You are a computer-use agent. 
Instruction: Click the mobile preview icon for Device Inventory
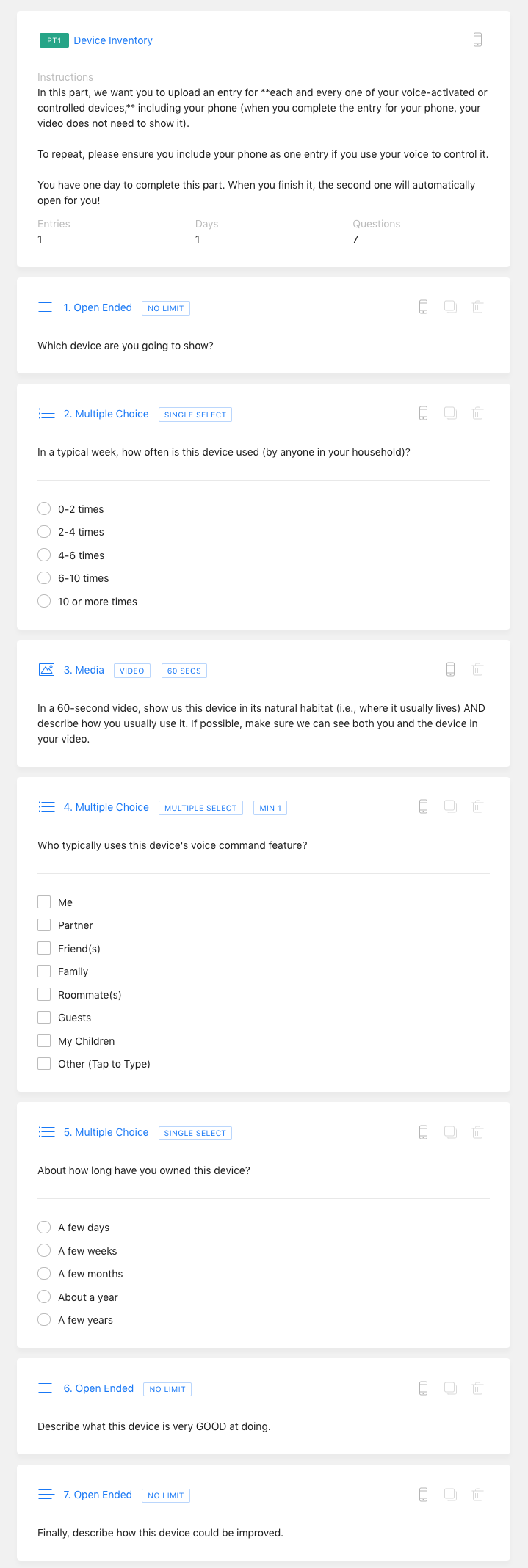[477, 40]
